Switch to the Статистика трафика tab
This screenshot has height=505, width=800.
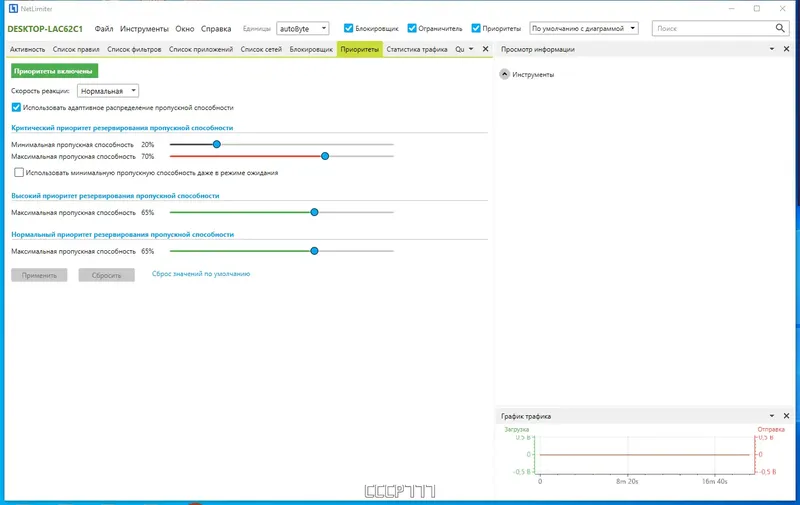pyautogui.click(x=417, y=49)
